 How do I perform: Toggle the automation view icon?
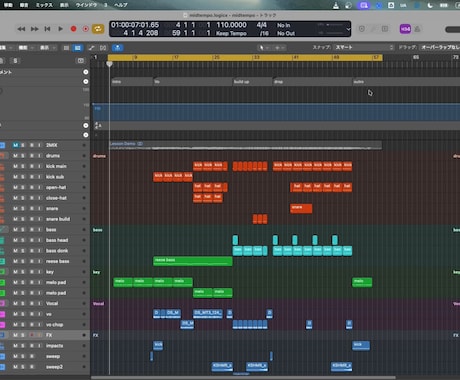point(91,48)
